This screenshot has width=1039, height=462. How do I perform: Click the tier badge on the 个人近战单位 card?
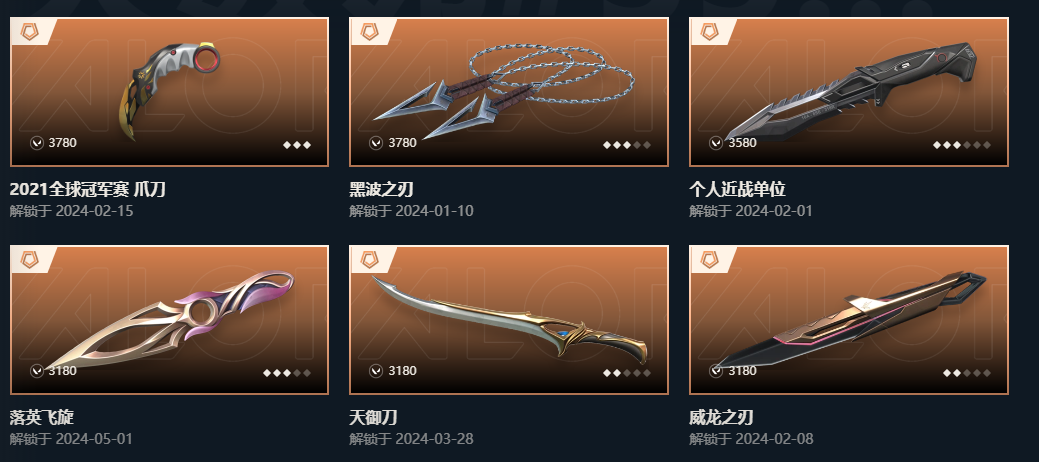tap(709, 31)
